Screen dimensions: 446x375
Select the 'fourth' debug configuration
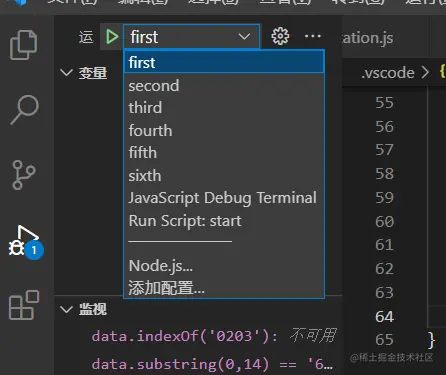click(224, 130)
